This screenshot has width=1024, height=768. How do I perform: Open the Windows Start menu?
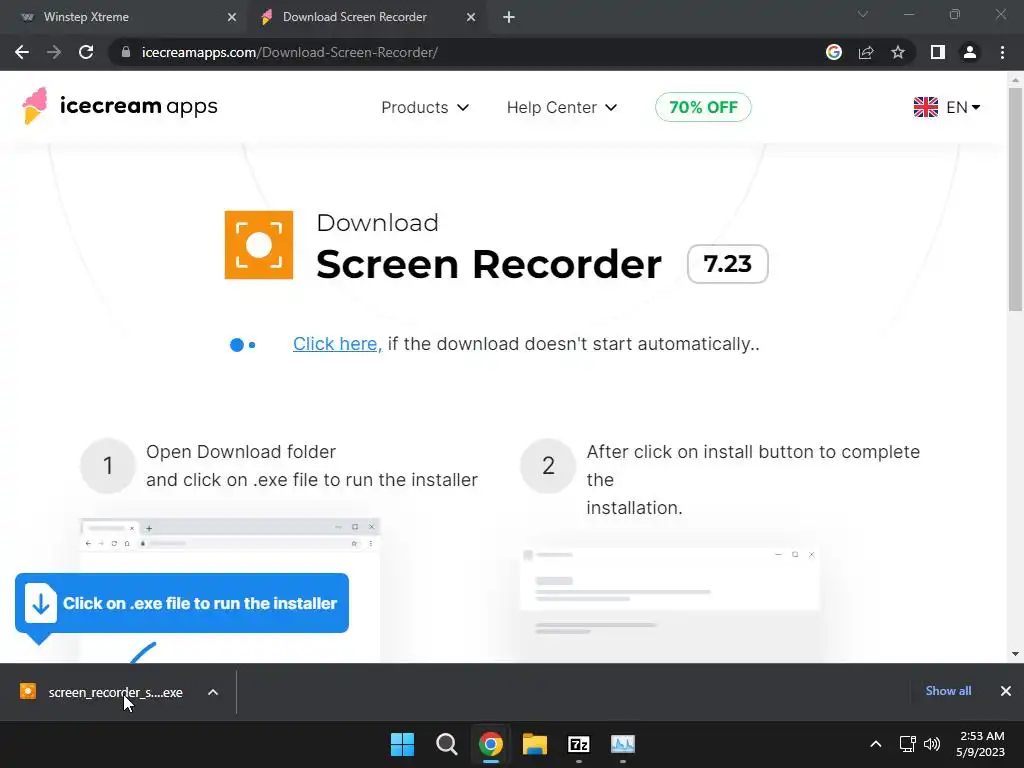[x=402, y=744]
